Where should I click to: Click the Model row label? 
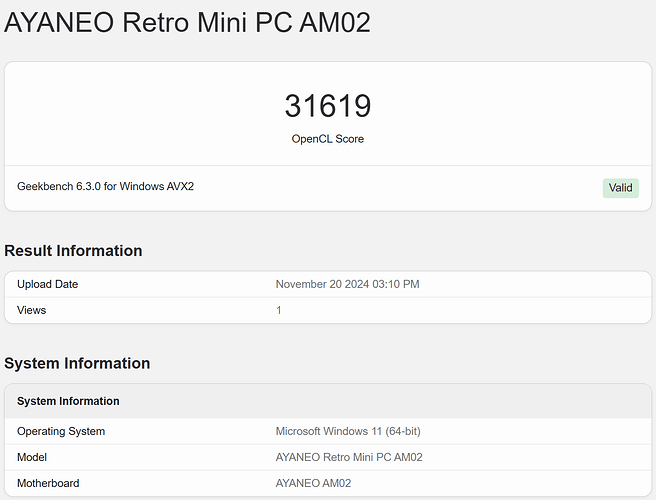[33, 457]
